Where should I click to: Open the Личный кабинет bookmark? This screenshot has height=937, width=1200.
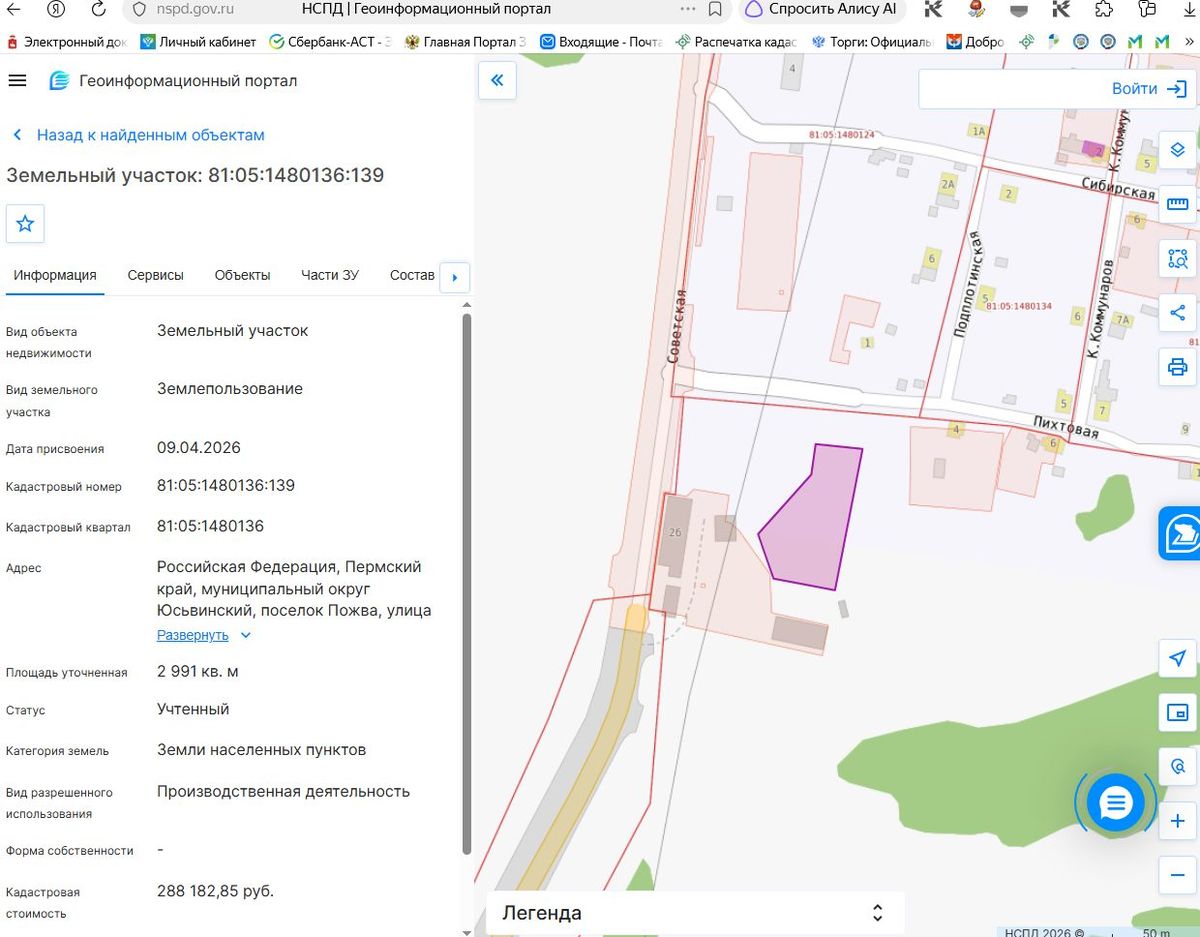tap(198, 42)
